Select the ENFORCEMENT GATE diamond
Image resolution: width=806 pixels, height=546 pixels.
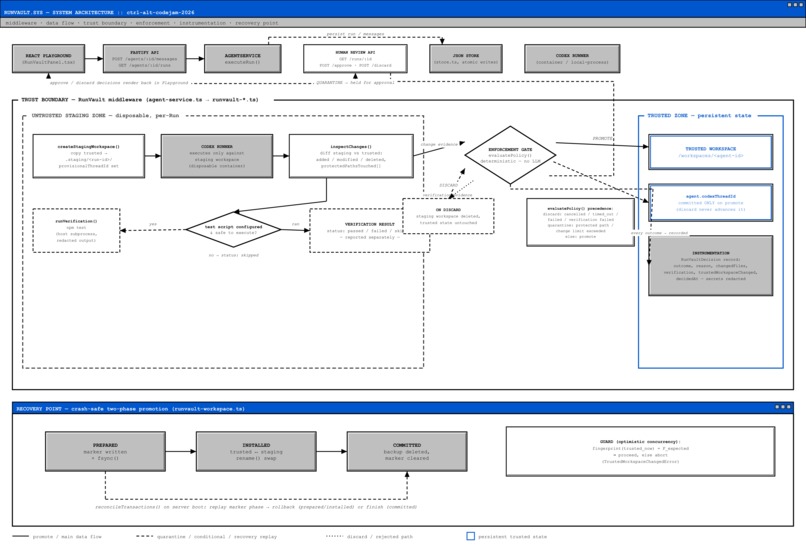510,155
